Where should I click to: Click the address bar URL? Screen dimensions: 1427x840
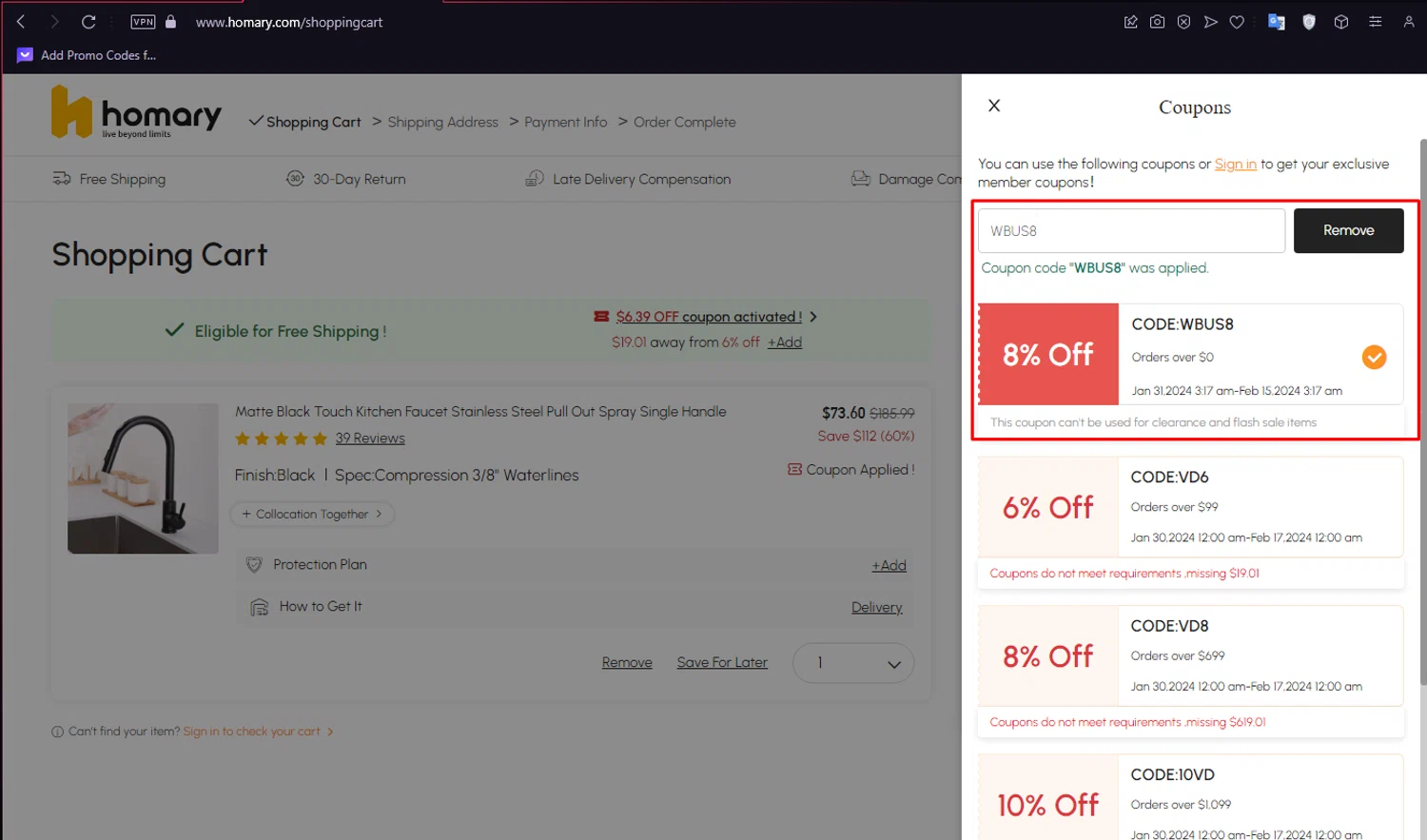[x=289, y=22]
